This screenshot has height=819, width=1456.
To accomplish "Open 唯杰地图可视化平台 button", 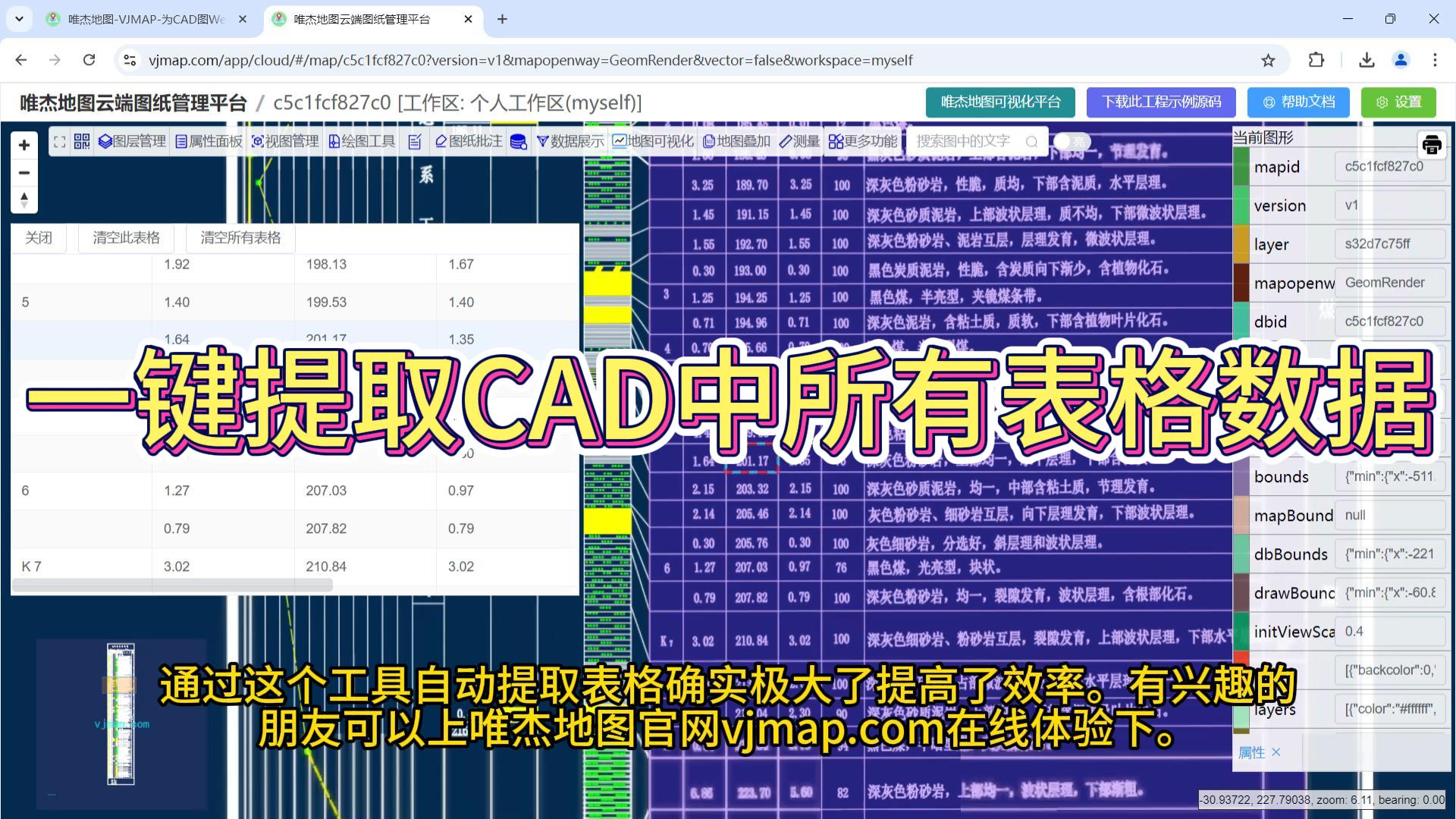I will tap(1000, 102).
